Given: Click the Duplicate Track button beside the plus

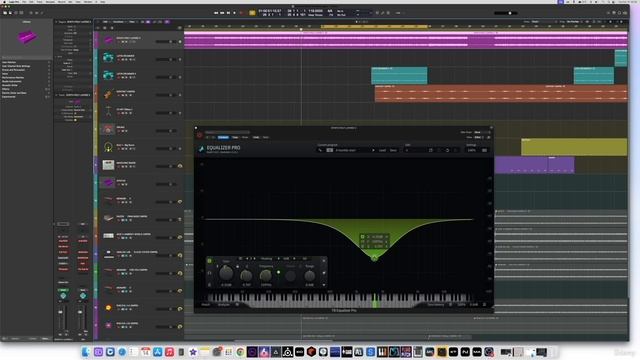Looking at the screenshot, I should pos(105,28).
